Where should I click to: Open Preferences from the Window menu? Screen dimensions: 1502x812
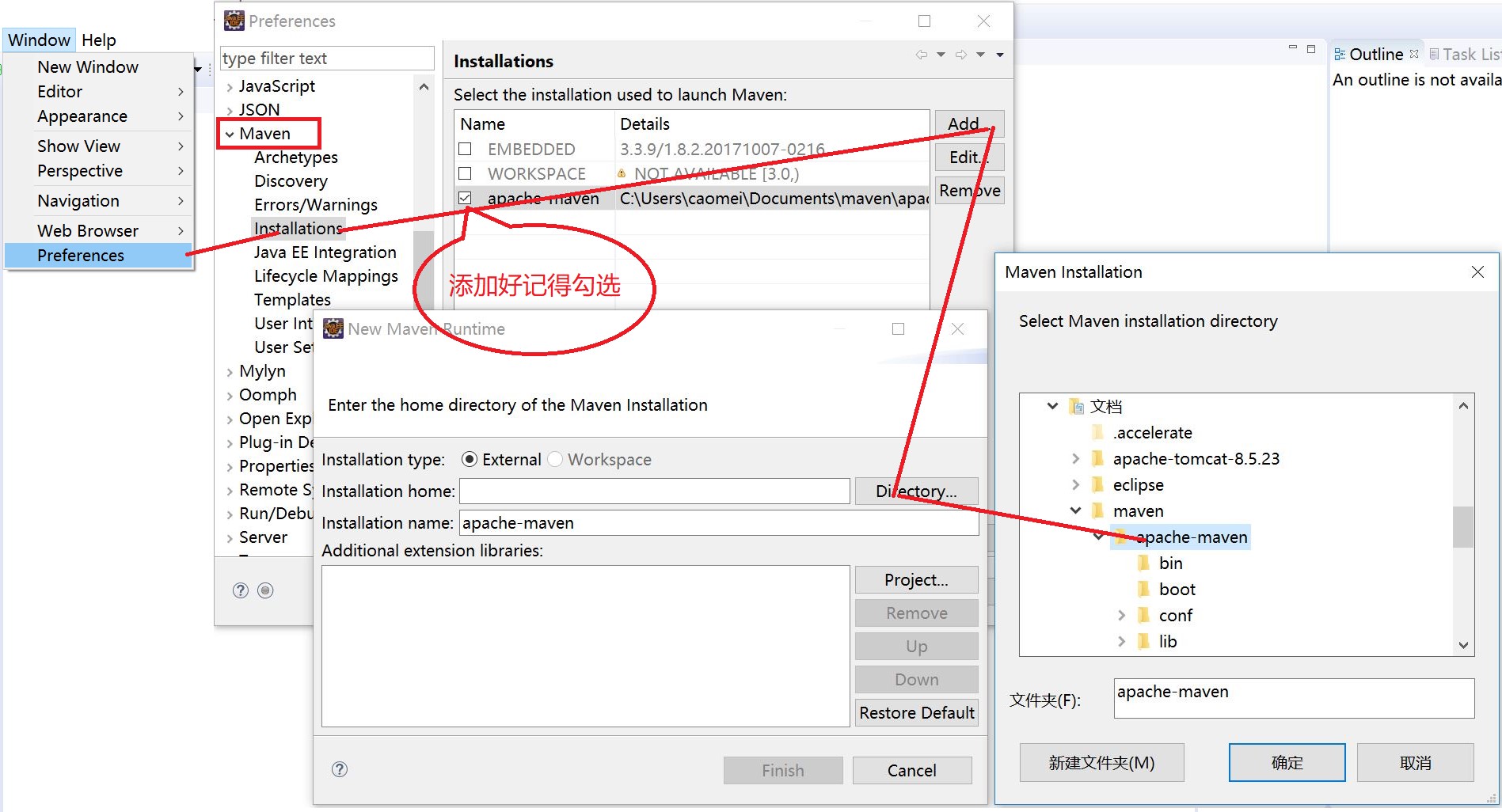[81, 256]
